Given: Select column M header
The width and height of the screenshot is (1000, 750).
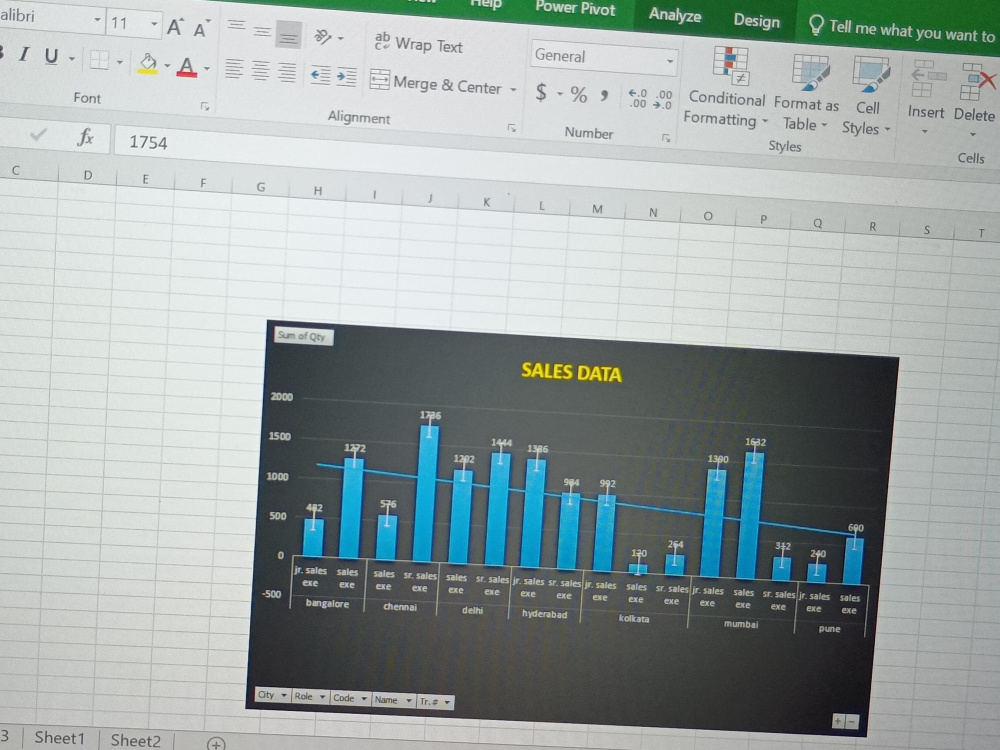Looking at the screenshot, I should (x=597, y=209).
